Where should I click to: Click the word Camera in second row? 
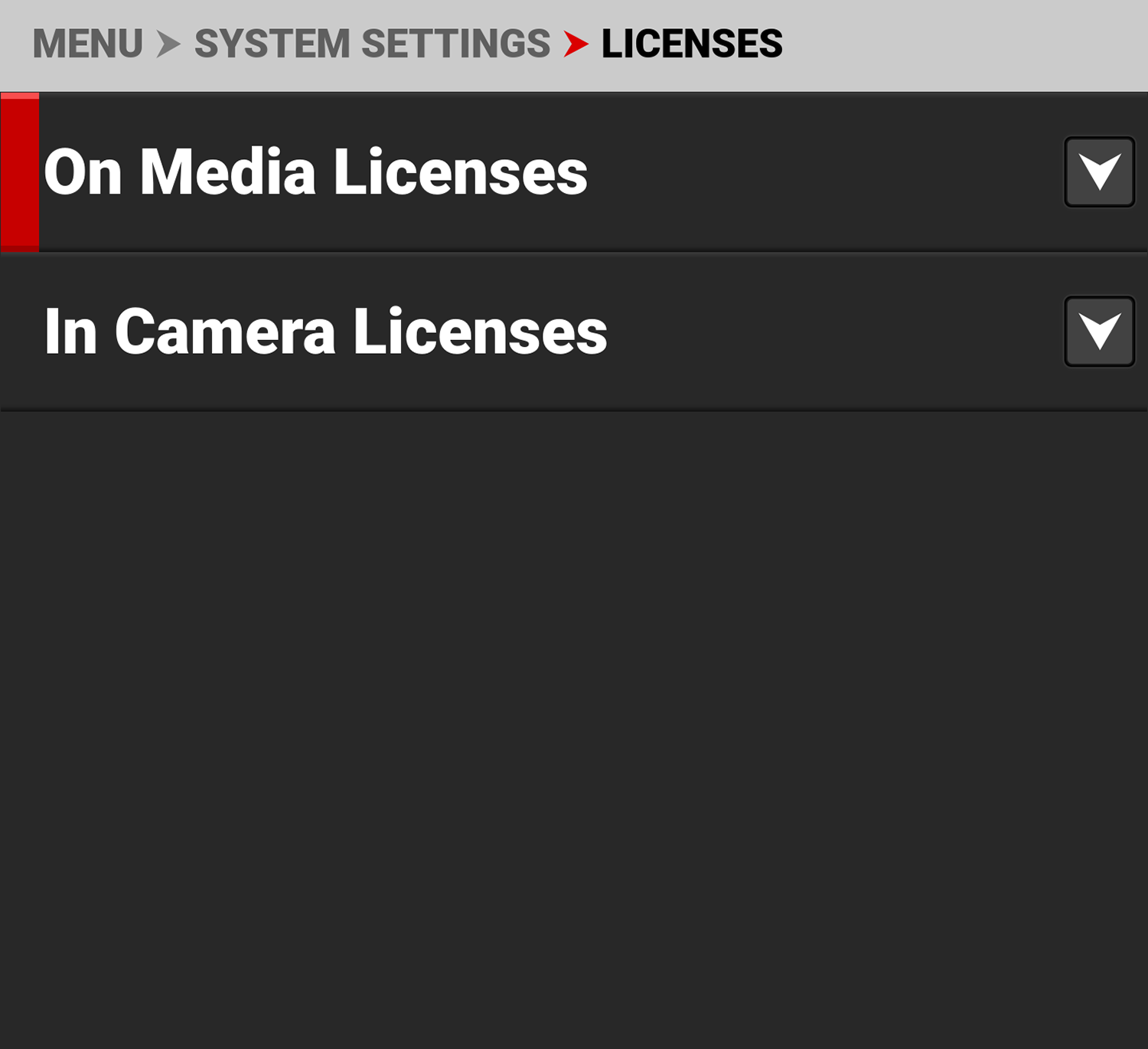(x=225, y=332)
